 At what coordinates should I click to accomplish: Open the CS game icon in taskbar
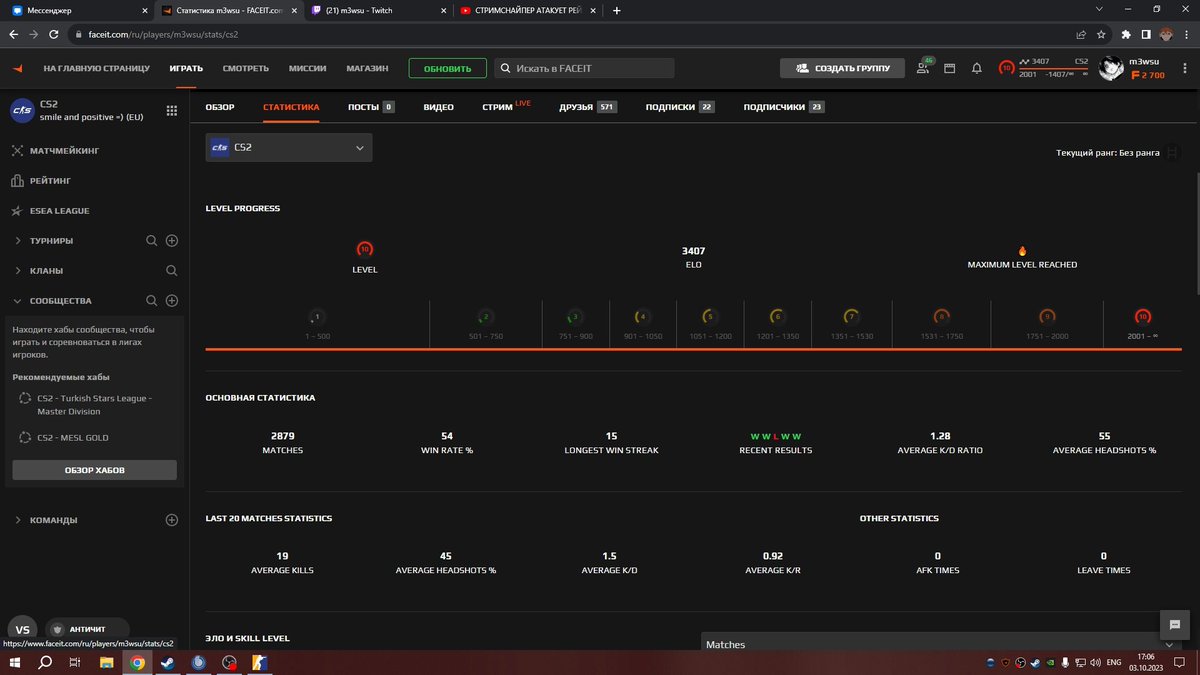(260, 662)
